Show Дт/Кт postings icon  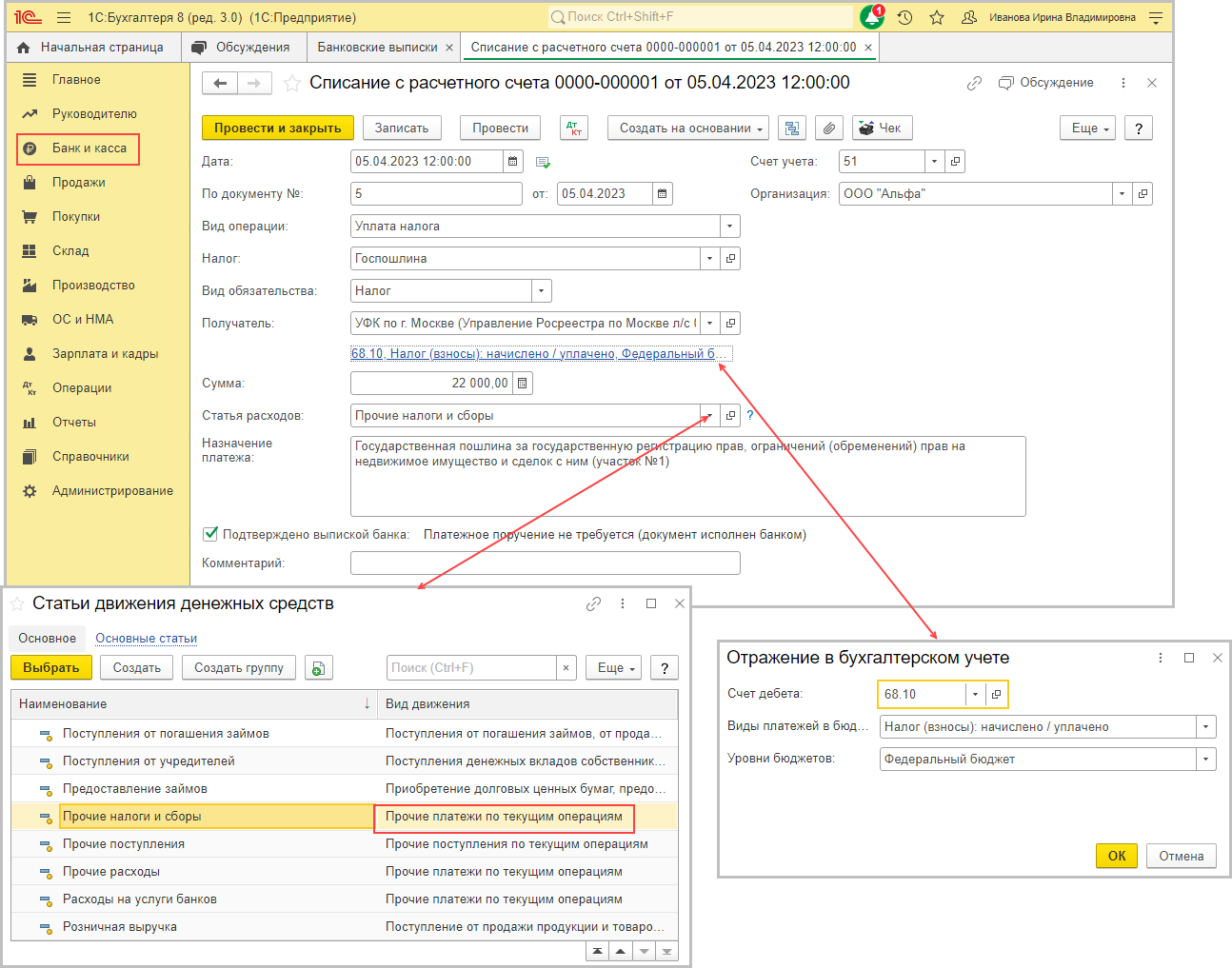(x=574, y=128)
